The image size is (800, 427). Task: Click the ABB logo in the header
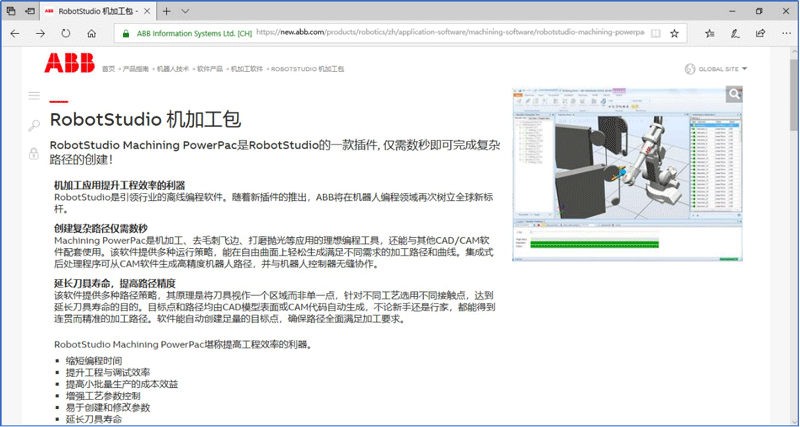69,65
